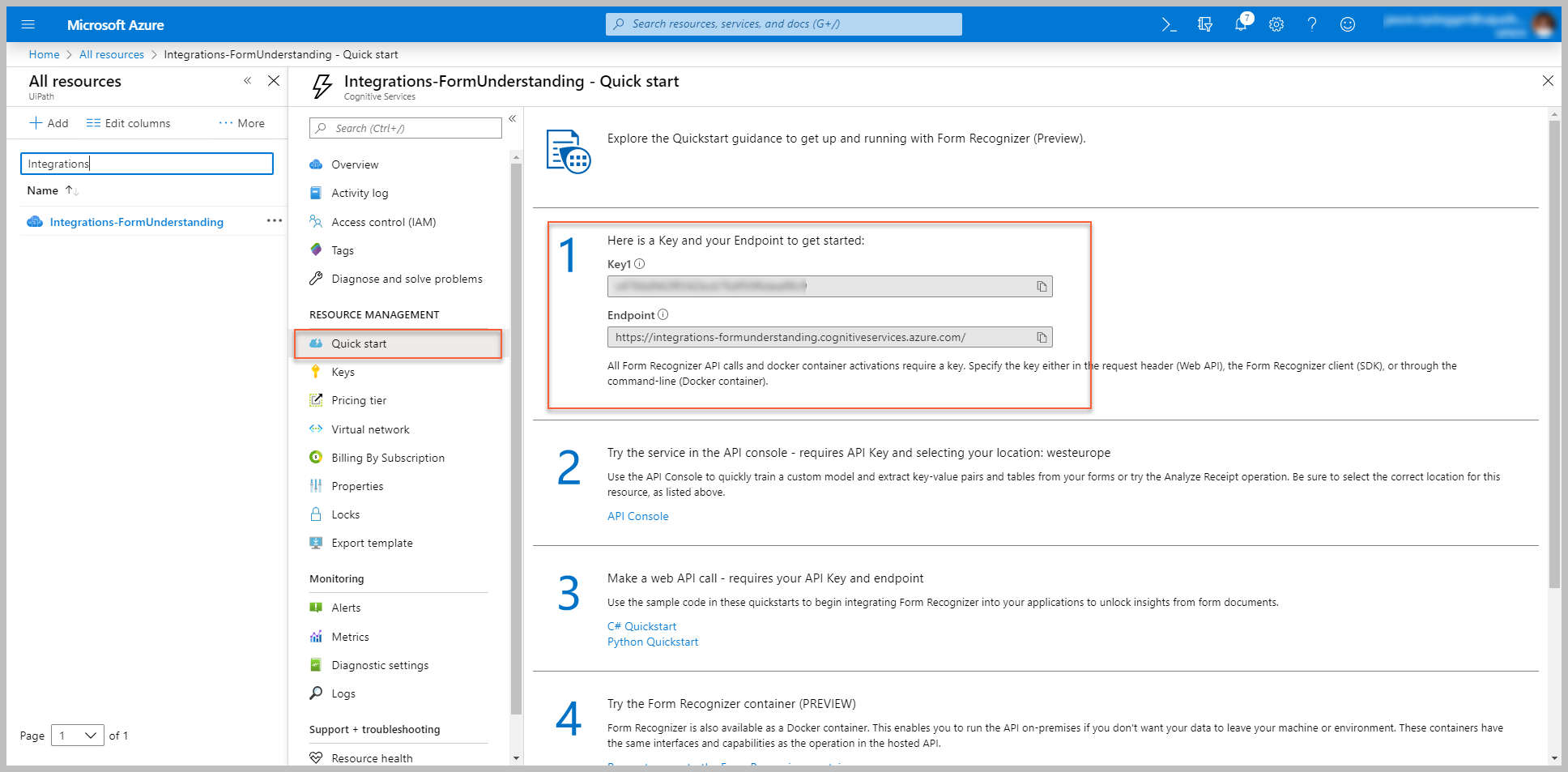1568x772 pixels.
Task: Open the Keys menu item
Action: [343, 373]
